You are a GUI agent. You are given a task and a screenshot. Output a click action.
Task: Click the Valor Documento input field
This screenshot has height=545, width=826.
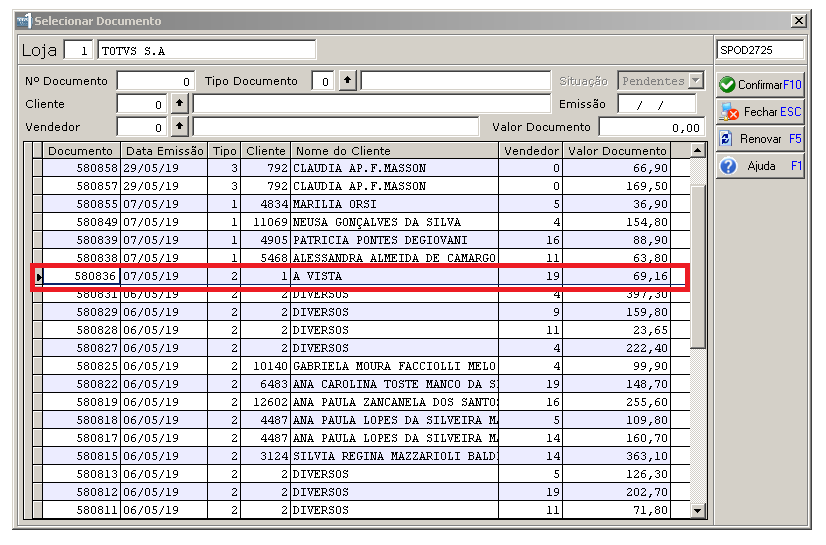click(x=652, y=127)
